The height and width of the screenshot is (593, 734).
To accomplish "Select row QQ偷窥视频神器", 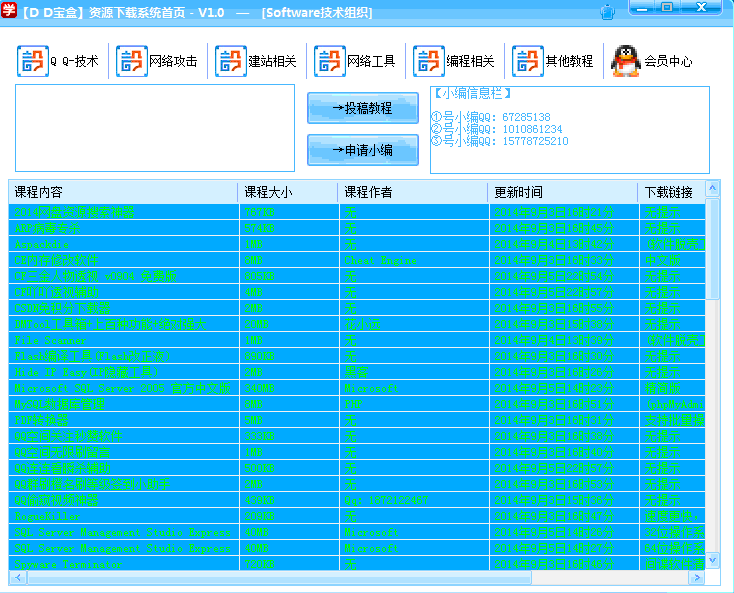I will coord(357,500).
